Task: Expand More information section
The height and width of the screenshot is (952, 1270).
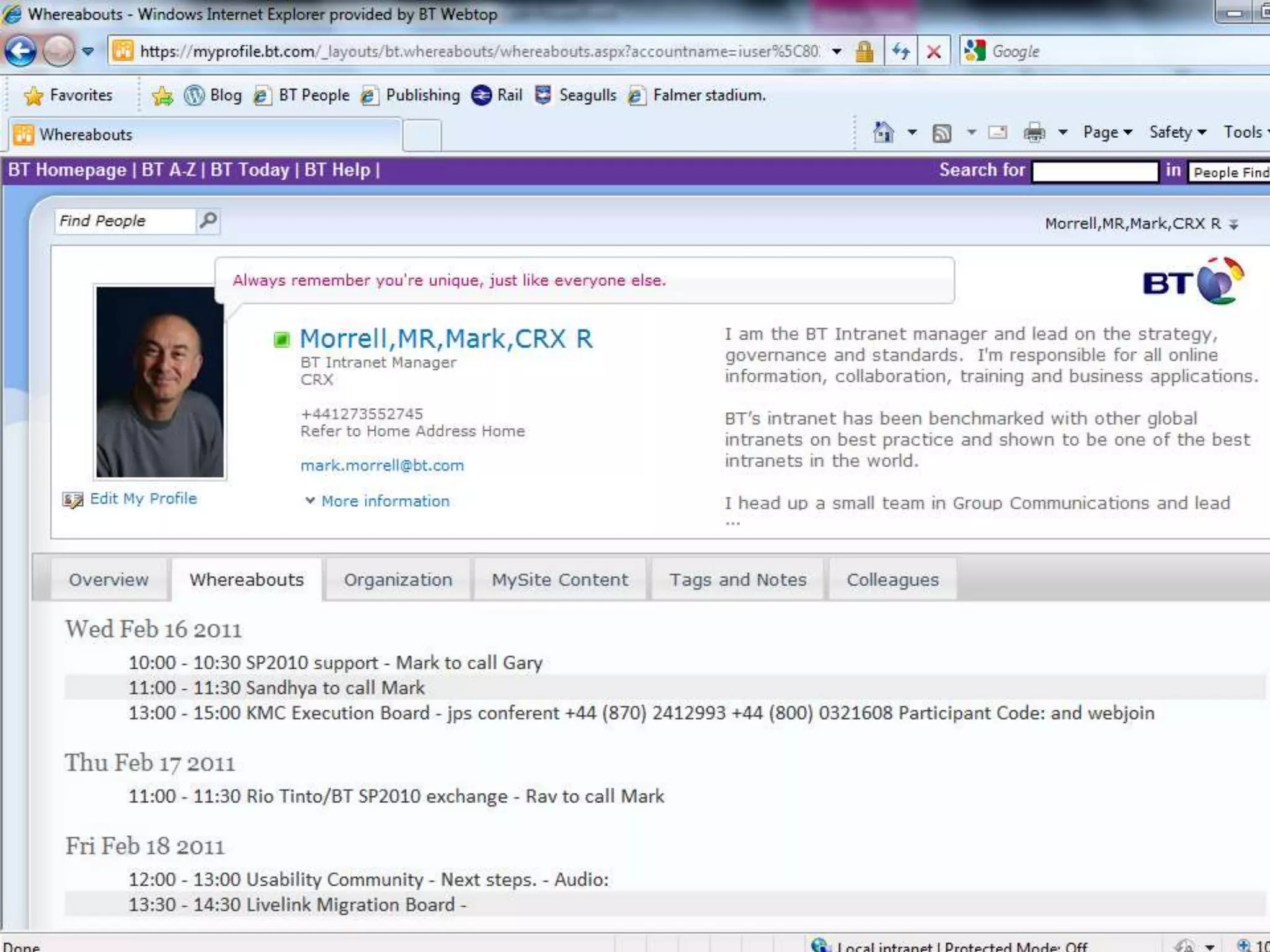Action: 378,501
